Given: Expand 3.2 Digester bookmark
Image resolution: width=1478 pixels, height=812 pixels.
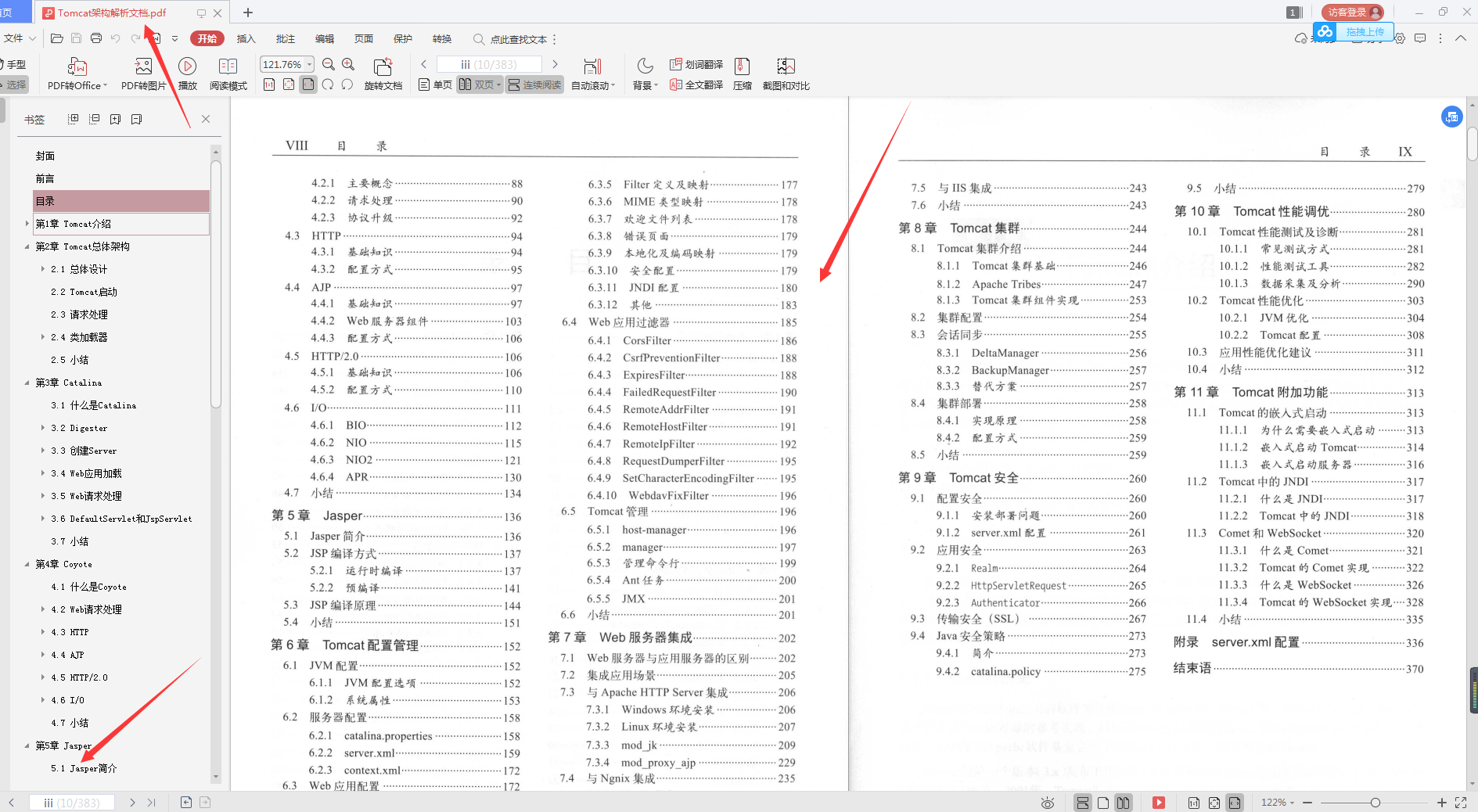Looking at the screenshot, I should (x=43, y=428).
